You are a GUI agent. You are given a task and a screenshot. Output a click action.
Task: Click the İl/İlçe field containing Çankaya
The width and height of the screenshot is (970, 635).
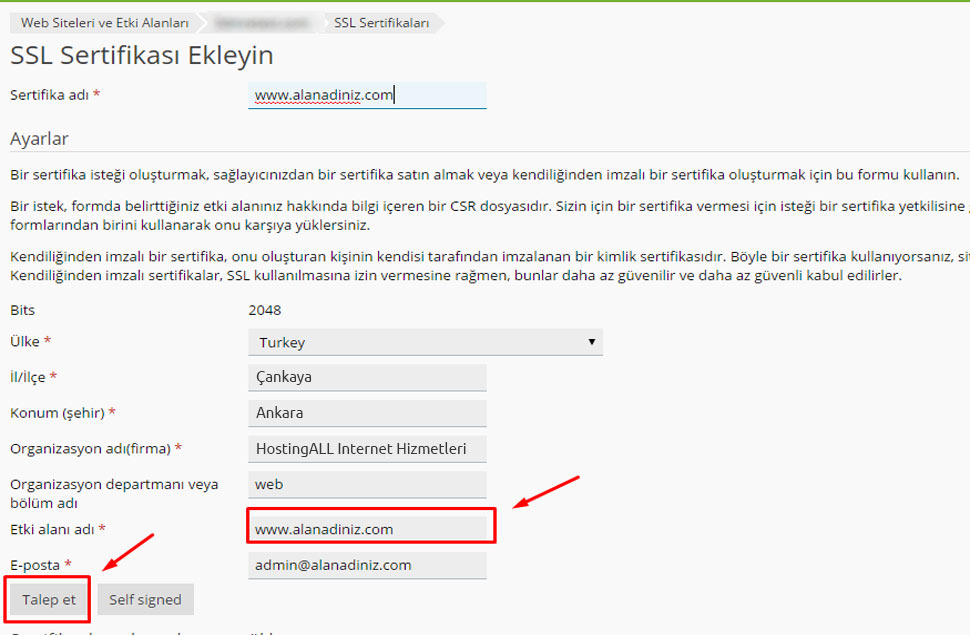coord(366,377)
